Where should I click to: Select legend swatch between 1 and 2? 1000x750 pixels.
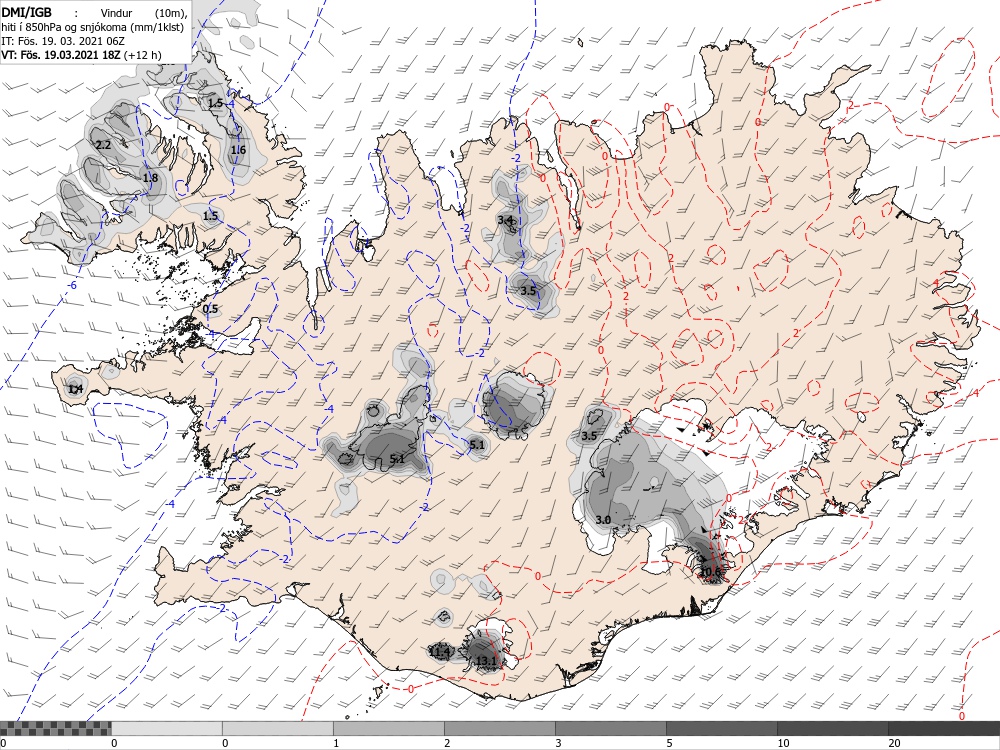pyautogui.click(x=388, y=728)
